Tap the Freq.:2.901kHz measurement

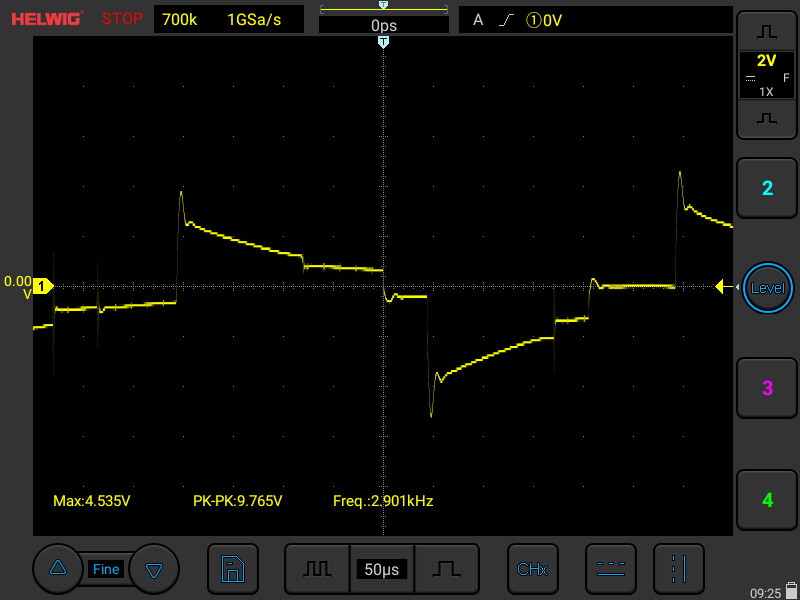click(x=383, y=501)
